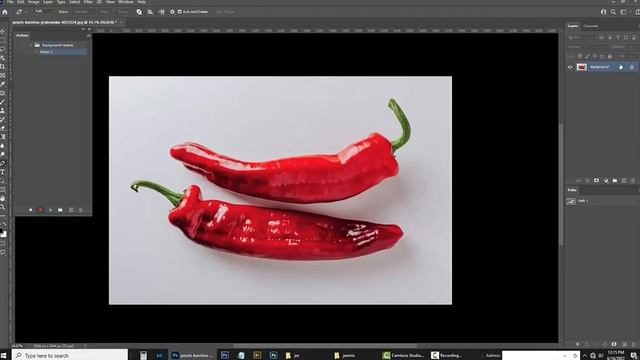
Task: Open search icon at top right
Action: tap(613, 12)
